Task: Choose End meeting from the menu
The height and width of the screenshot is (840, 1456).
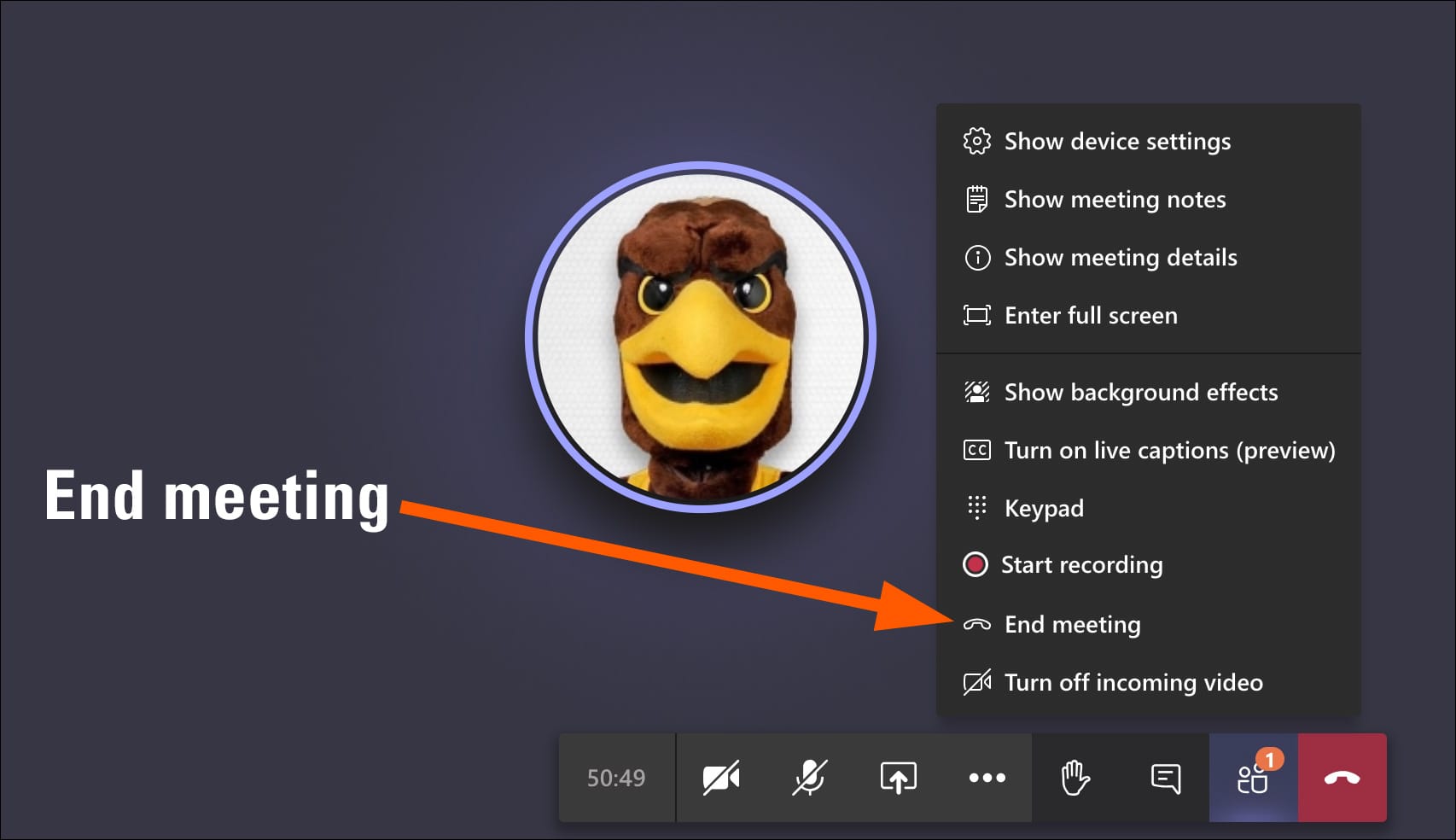Action: tap(1072, 624)
